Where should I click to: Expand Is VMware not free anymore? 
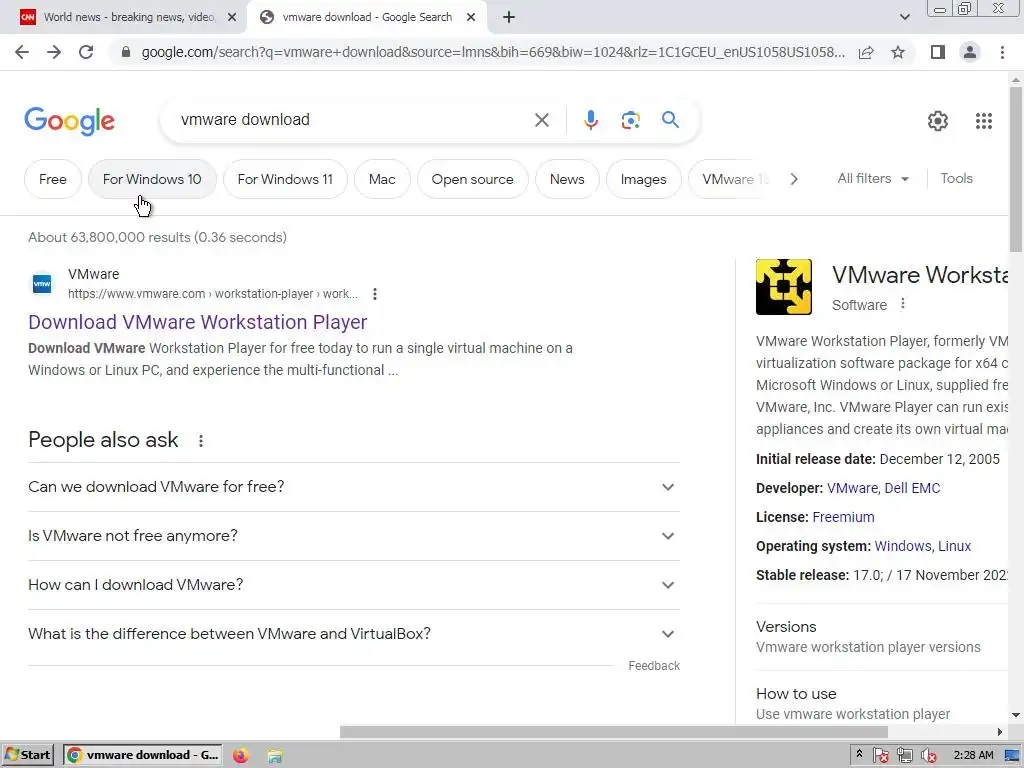point(354,536)
